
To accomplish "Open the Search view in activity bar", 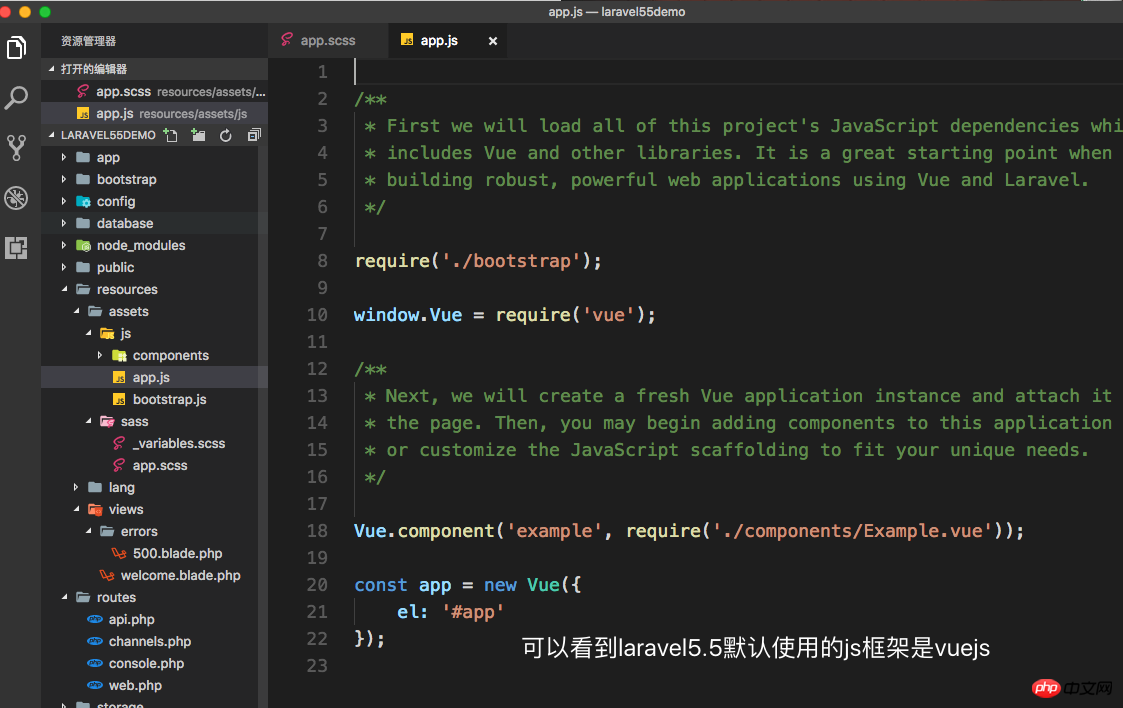I will coord(16,97).
